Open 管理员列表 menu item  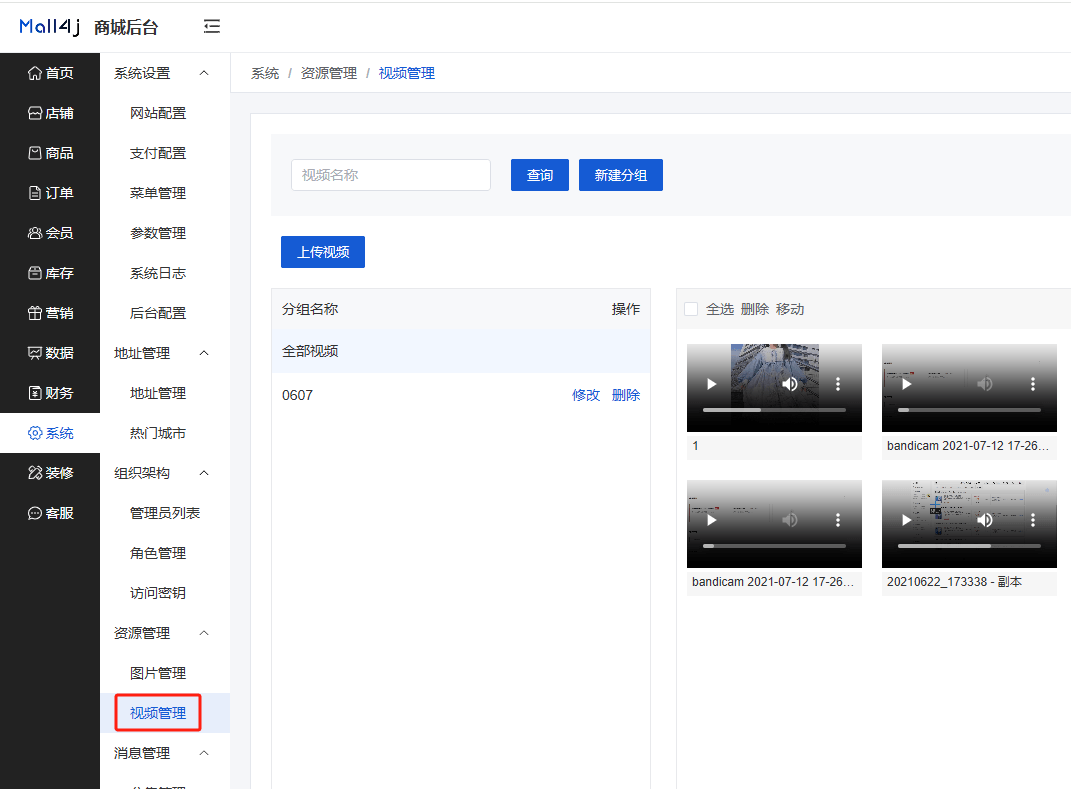(165, 513)
